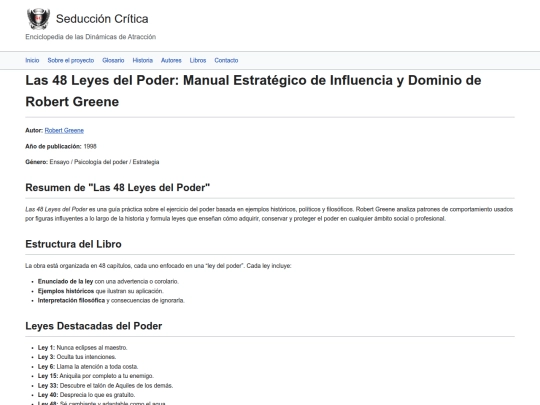Screen dimensions: 540x405
Task: Click Ley 33: Descubre el talón de Aquiles
Action: pos(105,385)
